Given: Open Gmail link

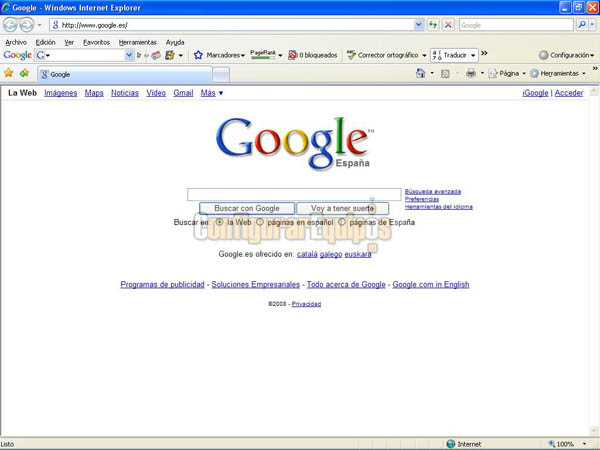Looking at the screenshot, I should pos(183,93).
